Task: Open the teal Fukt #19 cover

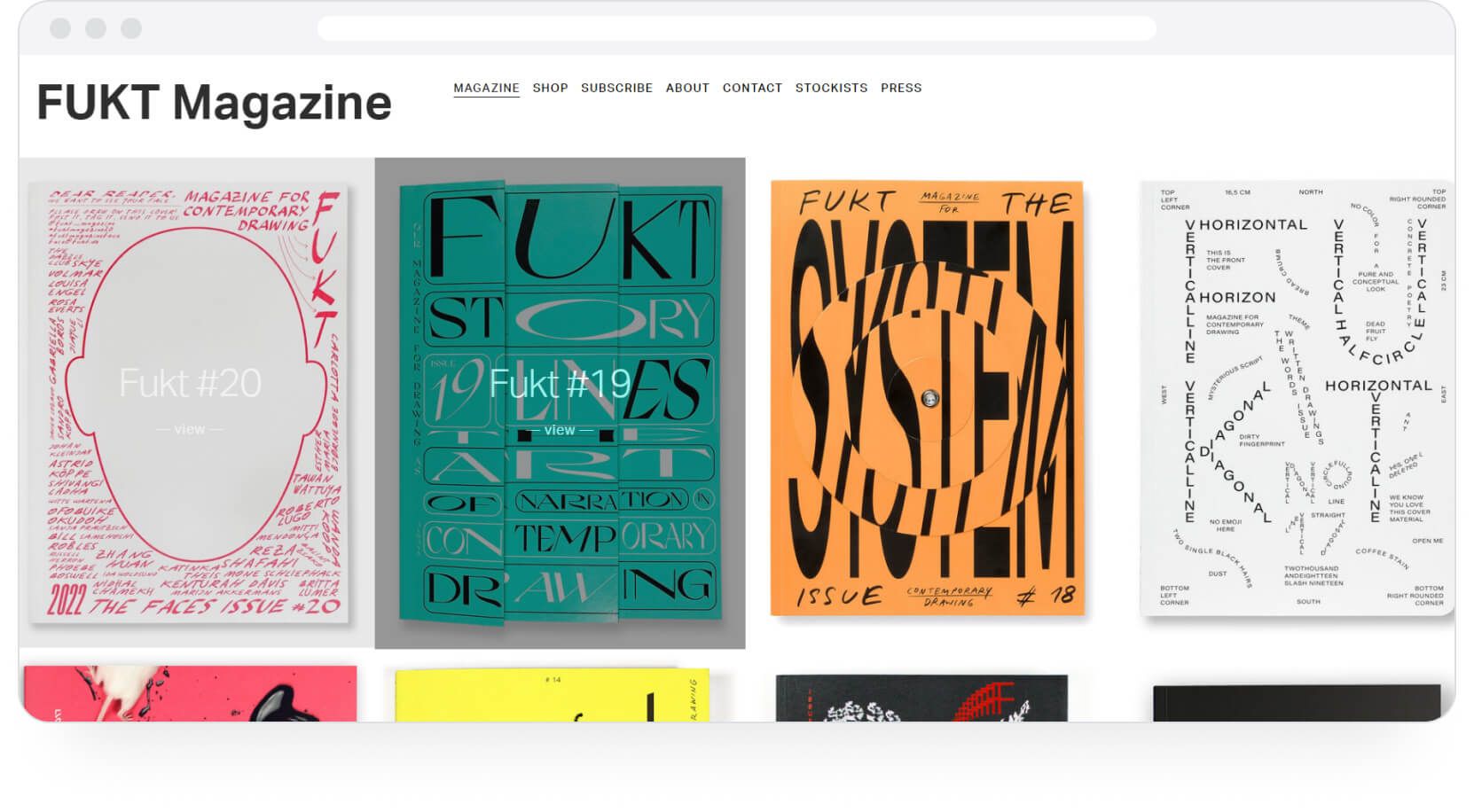Action: coord(560,403)
